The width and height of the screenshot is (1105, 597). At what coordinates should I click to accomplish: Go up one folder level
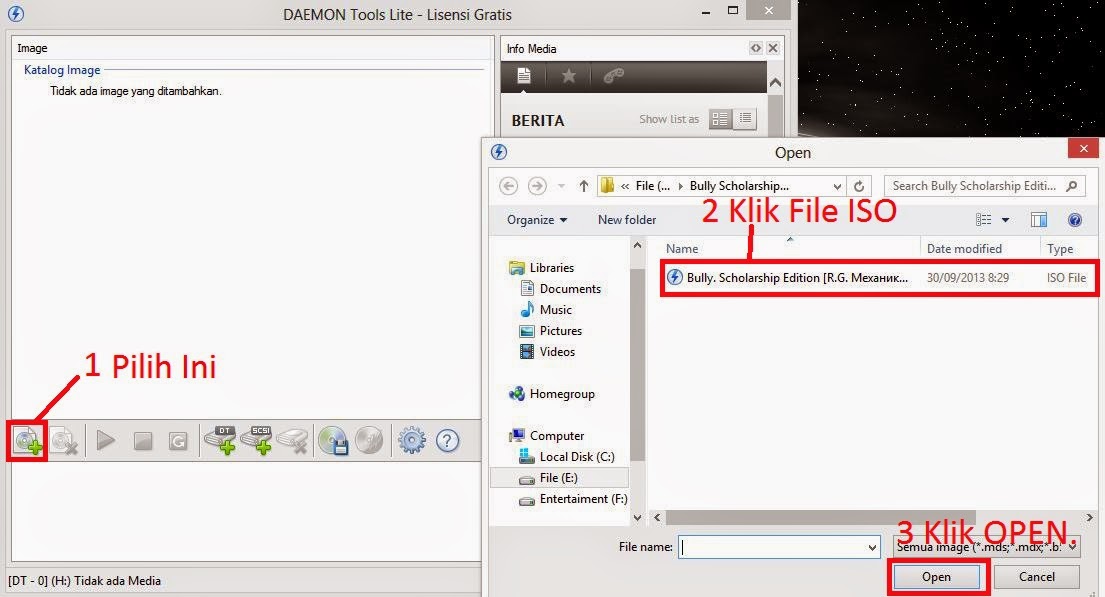click(584, 185)
